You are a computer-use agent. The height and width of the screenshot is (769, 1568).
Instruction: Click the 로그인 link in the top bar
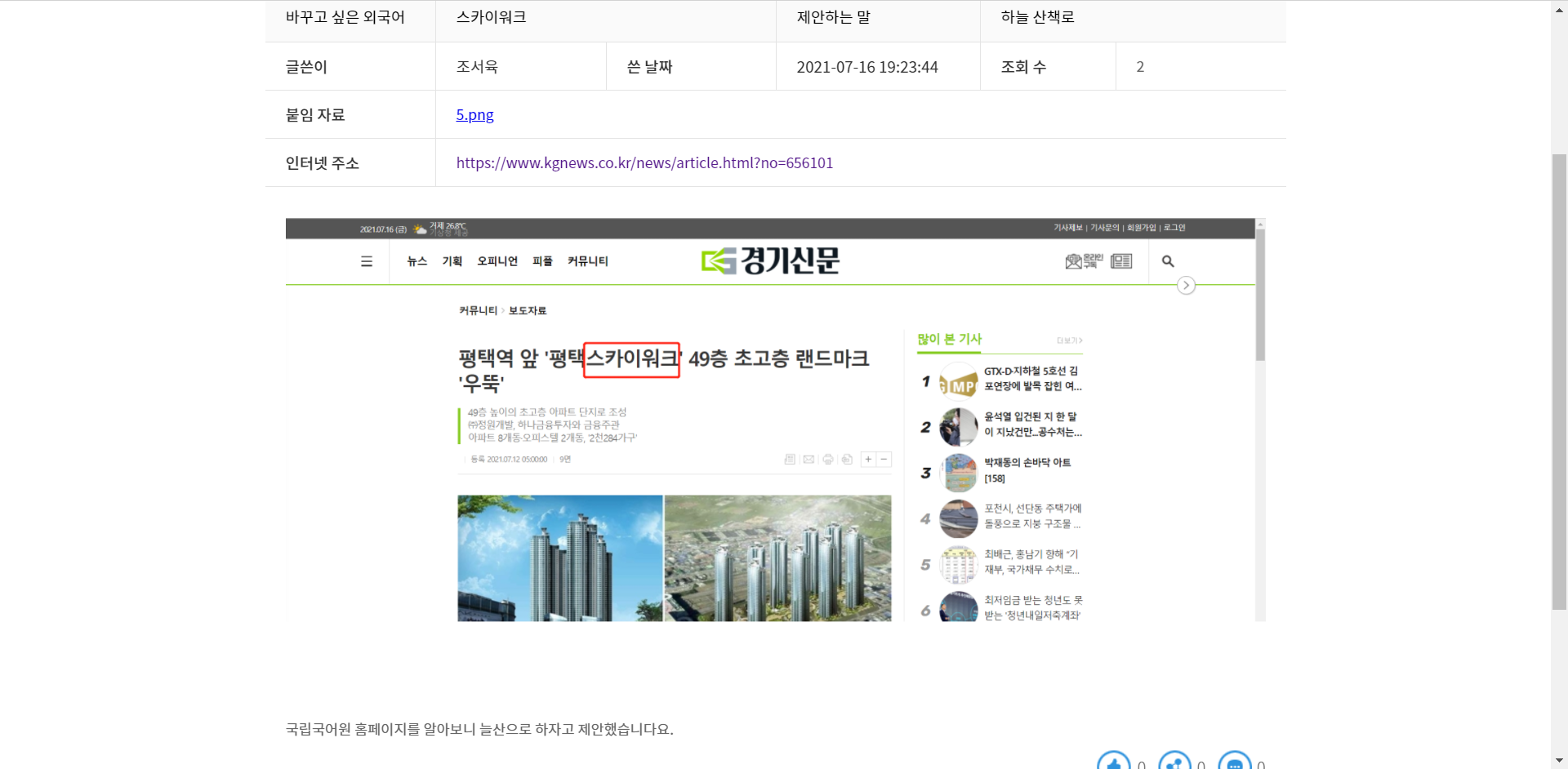point(1174,228)
